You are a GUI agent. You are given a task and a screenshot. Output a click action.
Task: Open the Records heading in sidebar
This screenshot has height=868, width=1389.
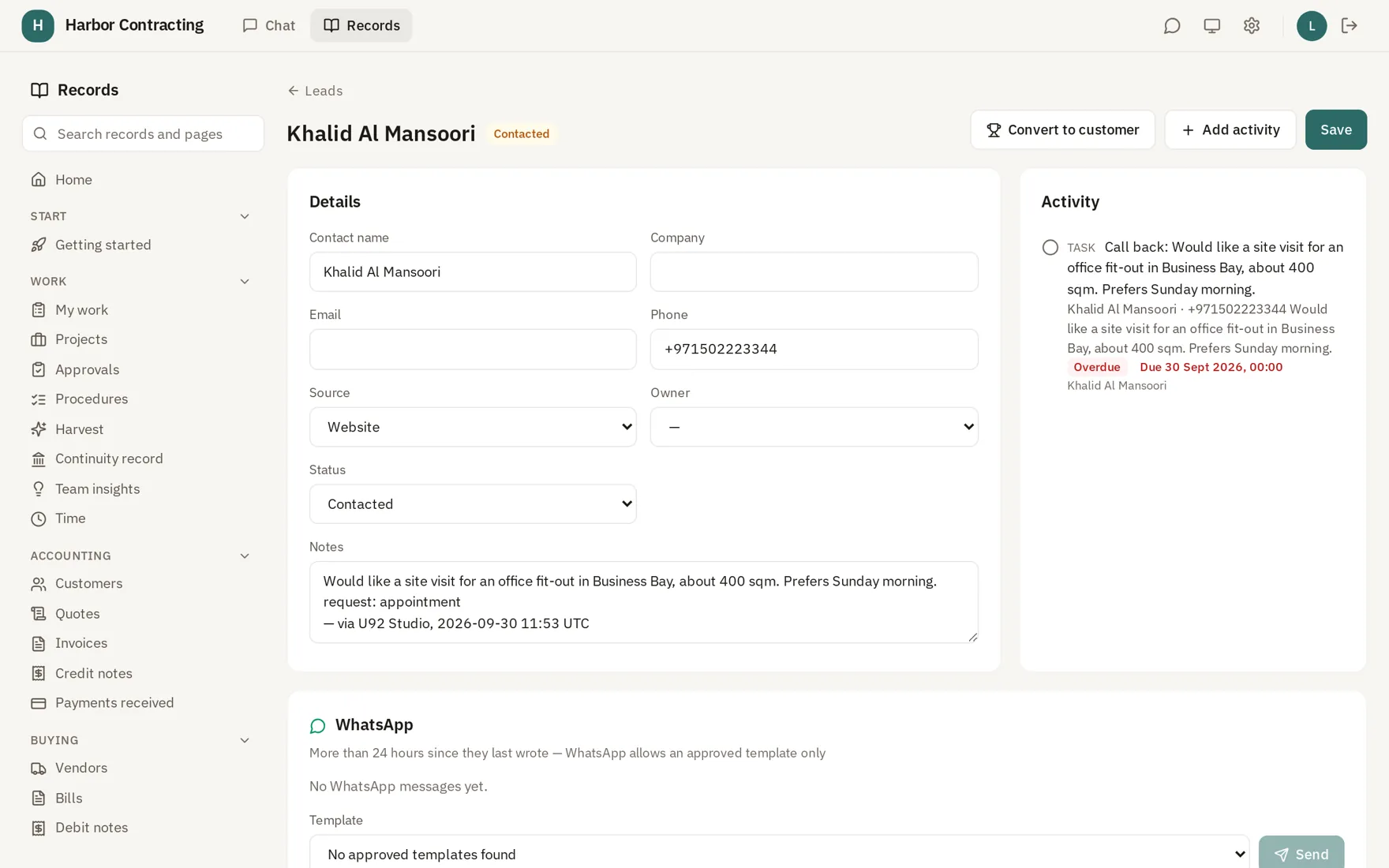click(x=75, y=90)
